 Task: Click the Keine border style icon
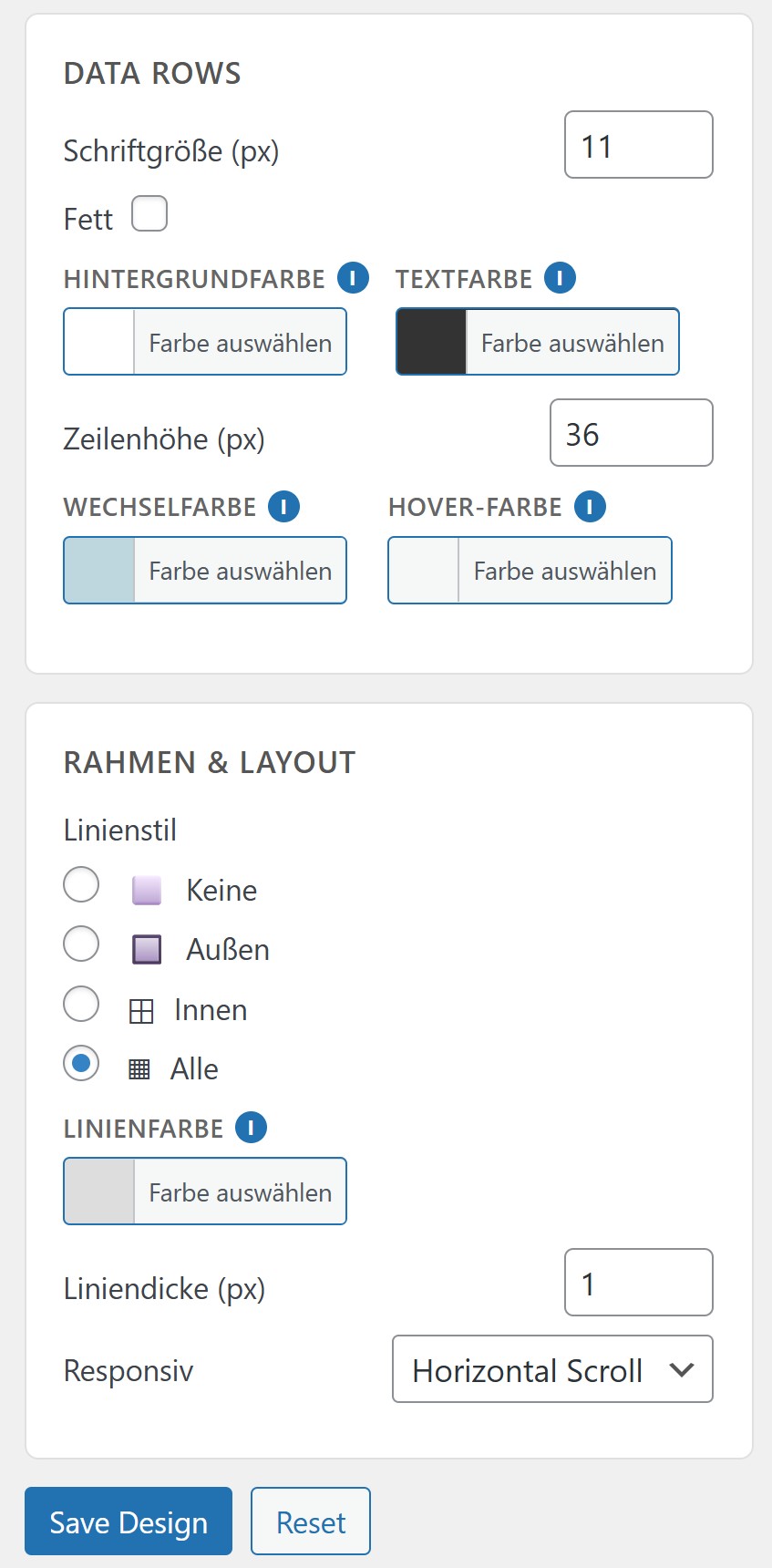pos(147,891)
